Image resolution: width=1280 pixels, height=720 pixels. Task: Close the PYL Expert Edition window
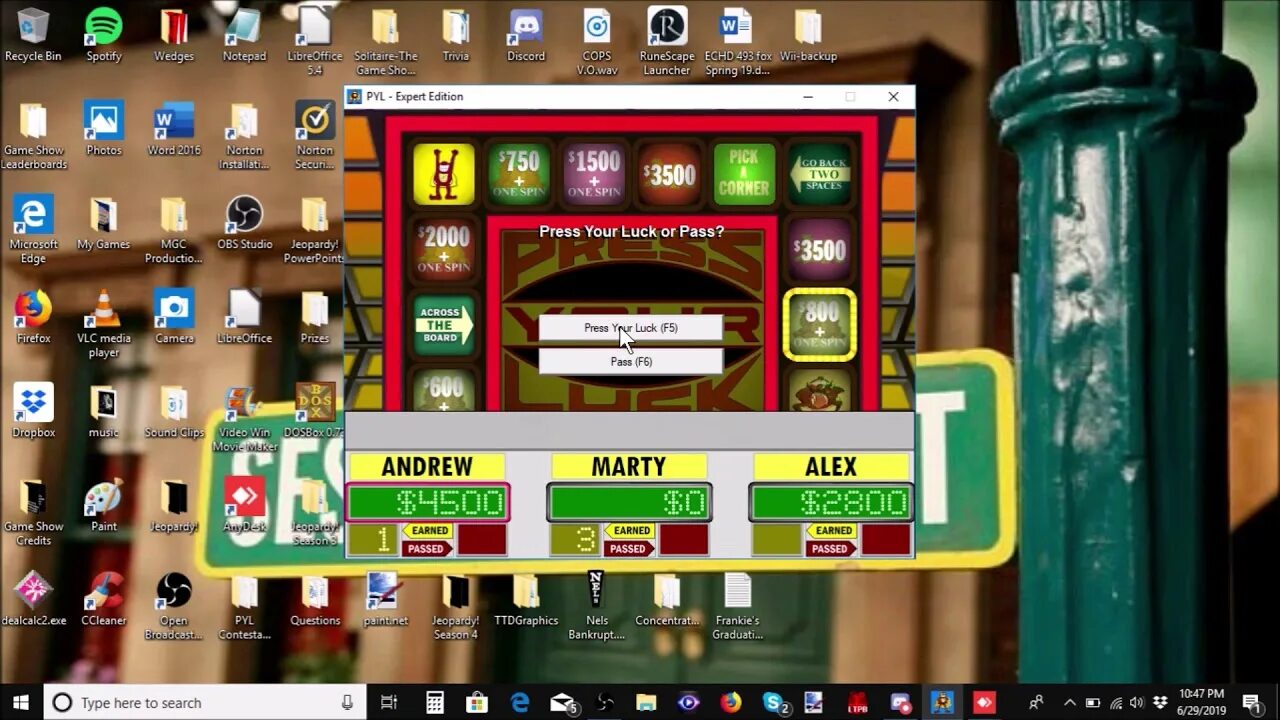pyautogui.click(x=893, y=97)
